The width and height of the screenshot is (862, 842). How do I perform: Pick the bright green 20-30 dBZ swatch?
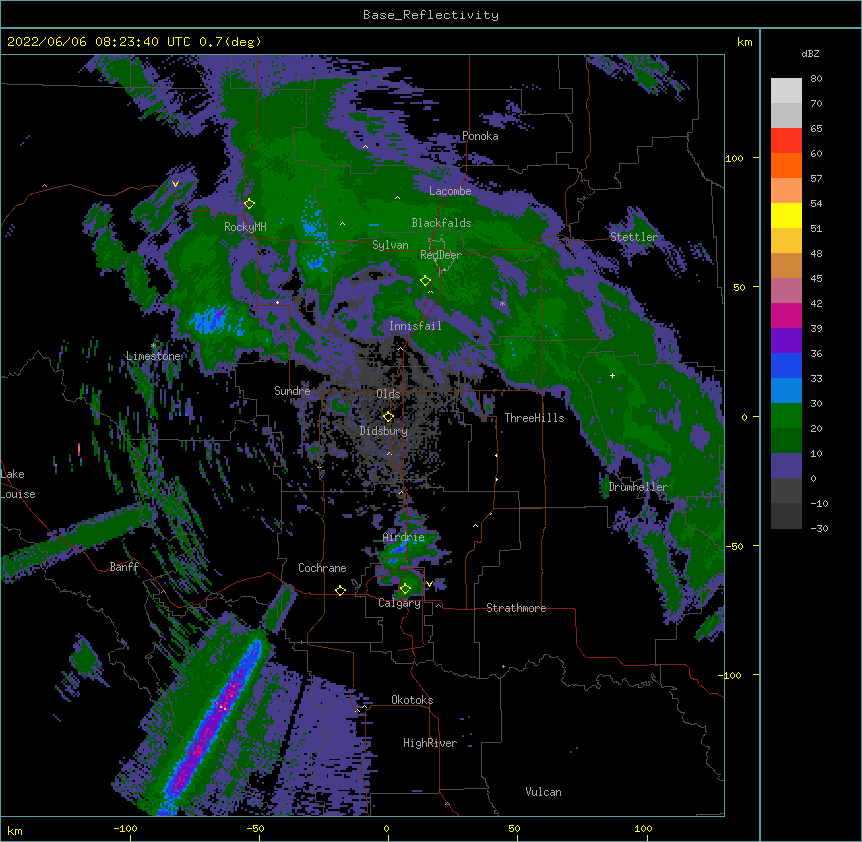click(x=786, y=416)
